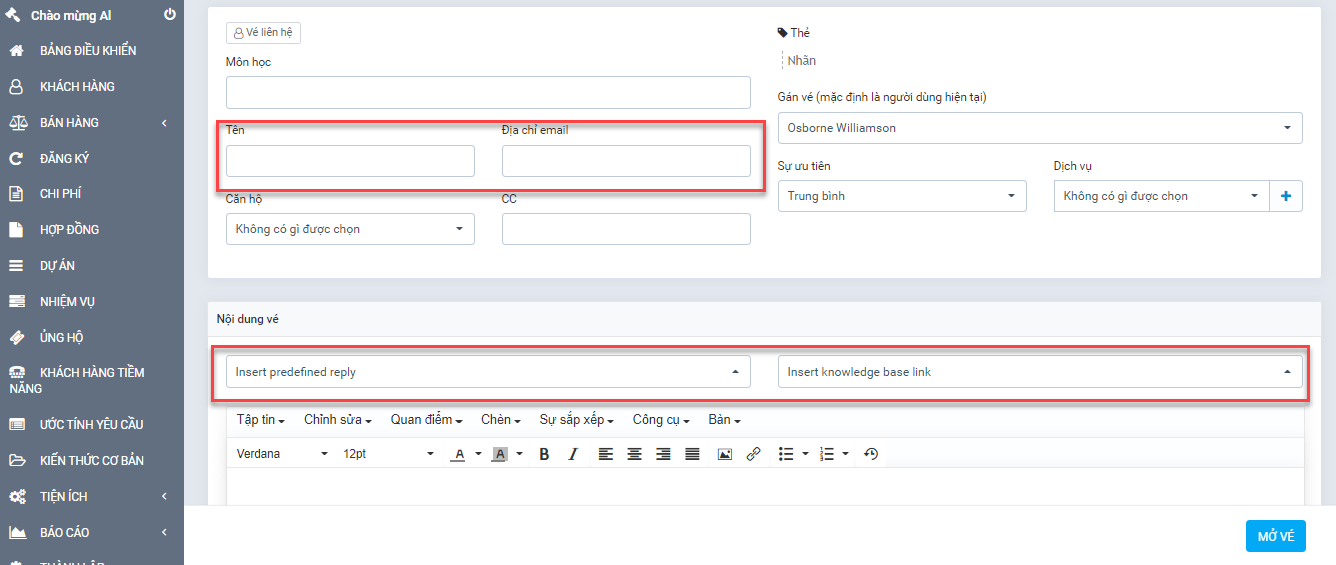The image size is (1336, 565).
Task: Click the Địa chỉ email input field
Action: tap(626, 161)
